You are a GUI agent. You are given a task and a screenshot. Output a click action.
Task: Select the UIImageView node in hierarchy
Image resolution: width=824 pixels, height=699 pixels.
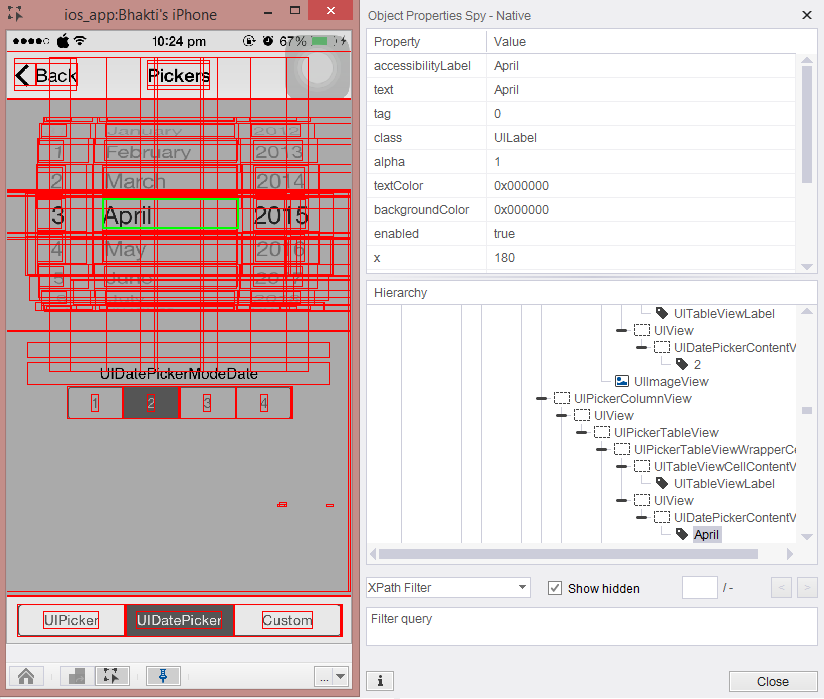tap(670, 381)
